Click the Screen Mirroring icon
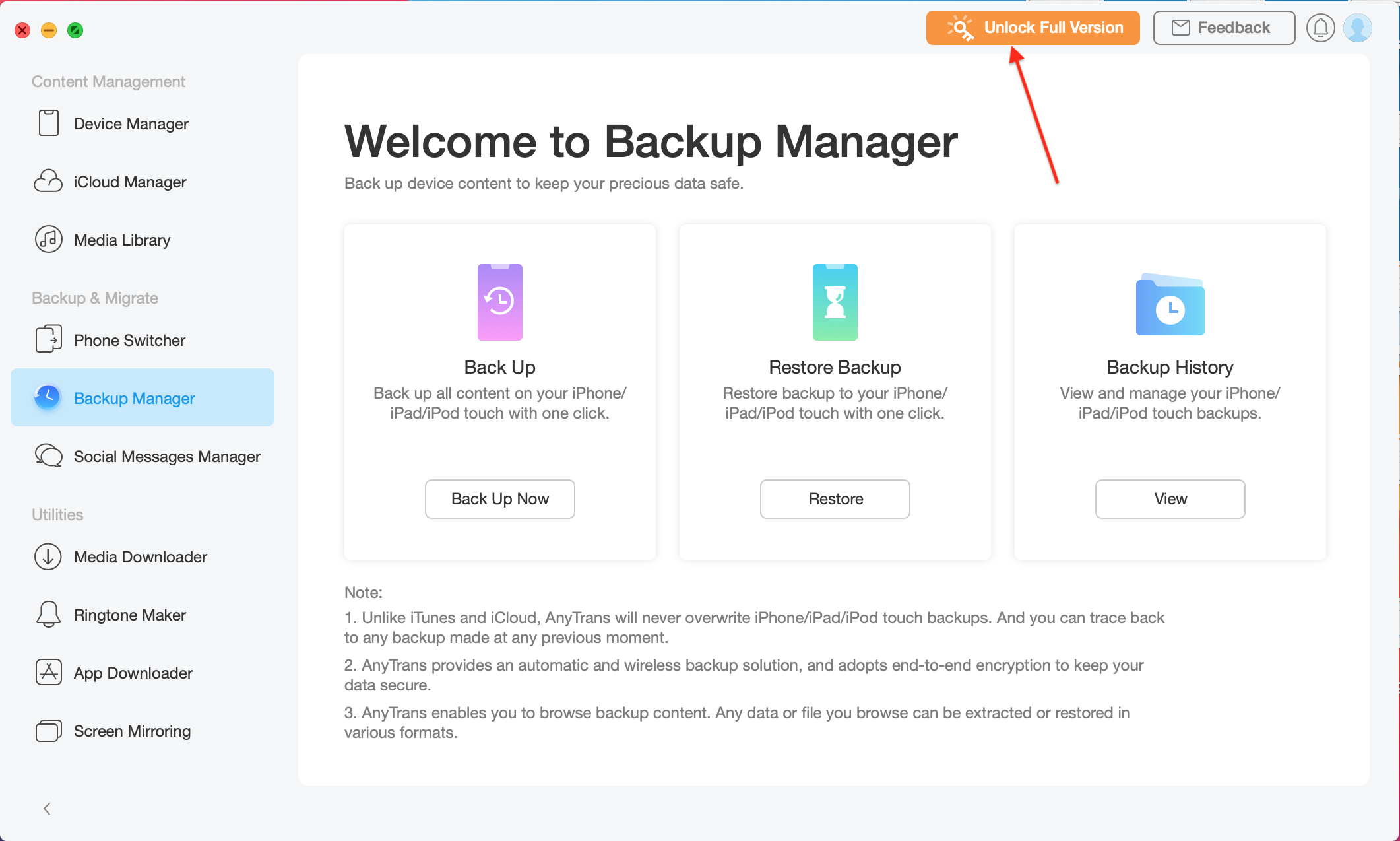The image size is (1400, 841). 48,731
